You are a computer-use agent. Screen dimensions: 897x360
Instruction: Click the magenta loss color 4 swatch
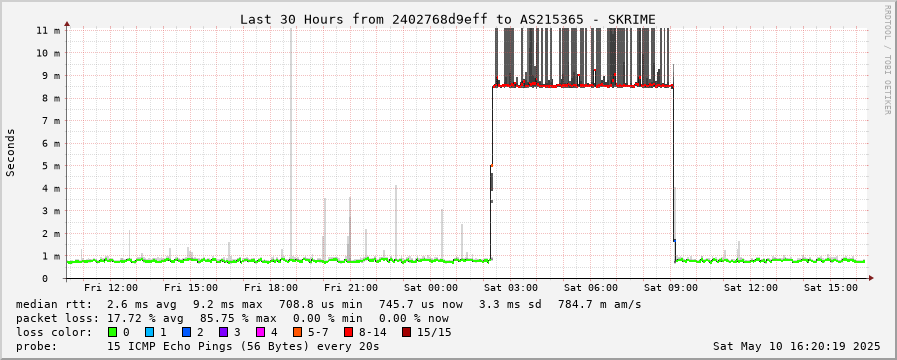(x=260, y=332)
